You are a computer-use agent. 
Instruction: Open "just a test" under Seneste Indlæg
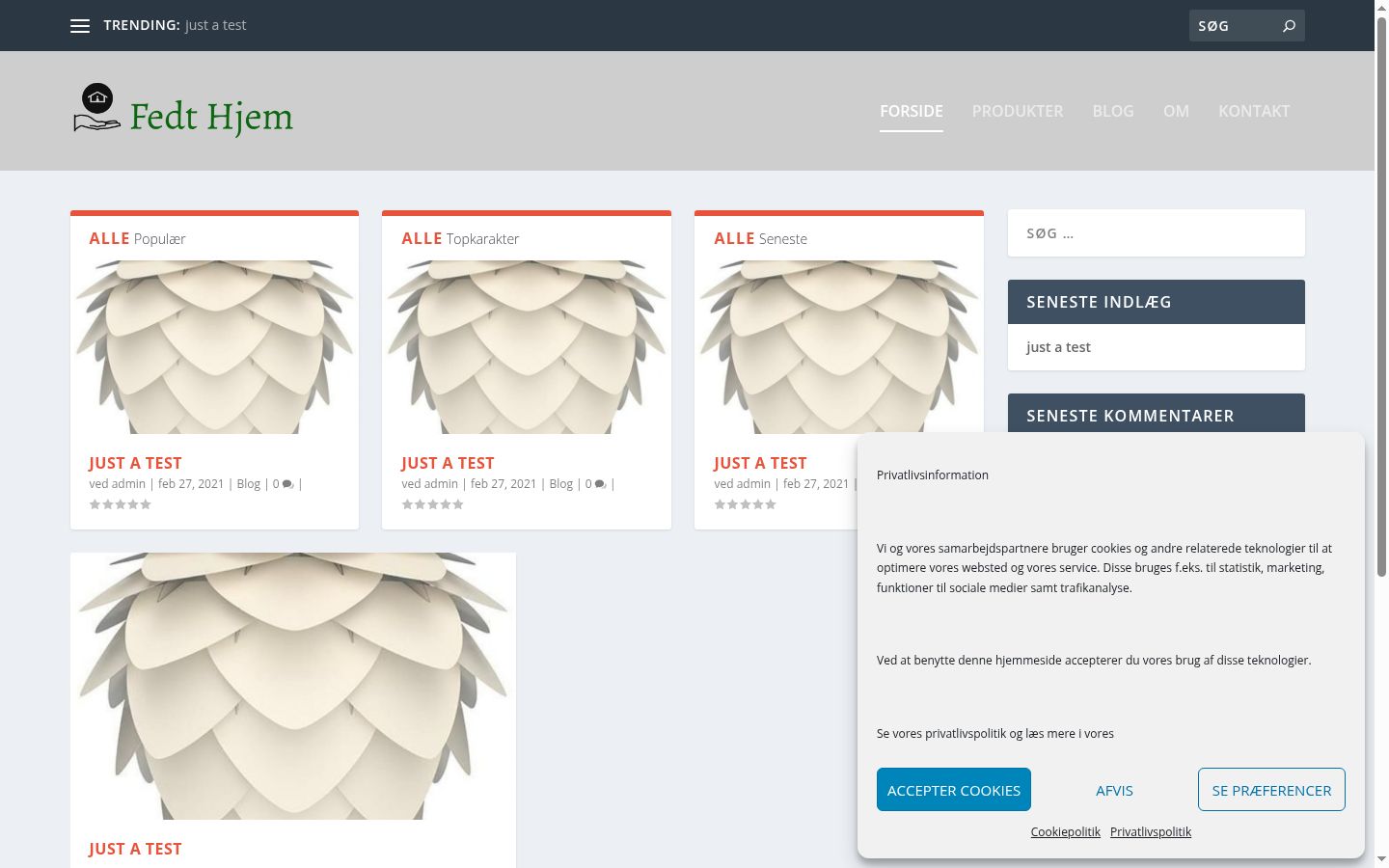point(1058,347)
